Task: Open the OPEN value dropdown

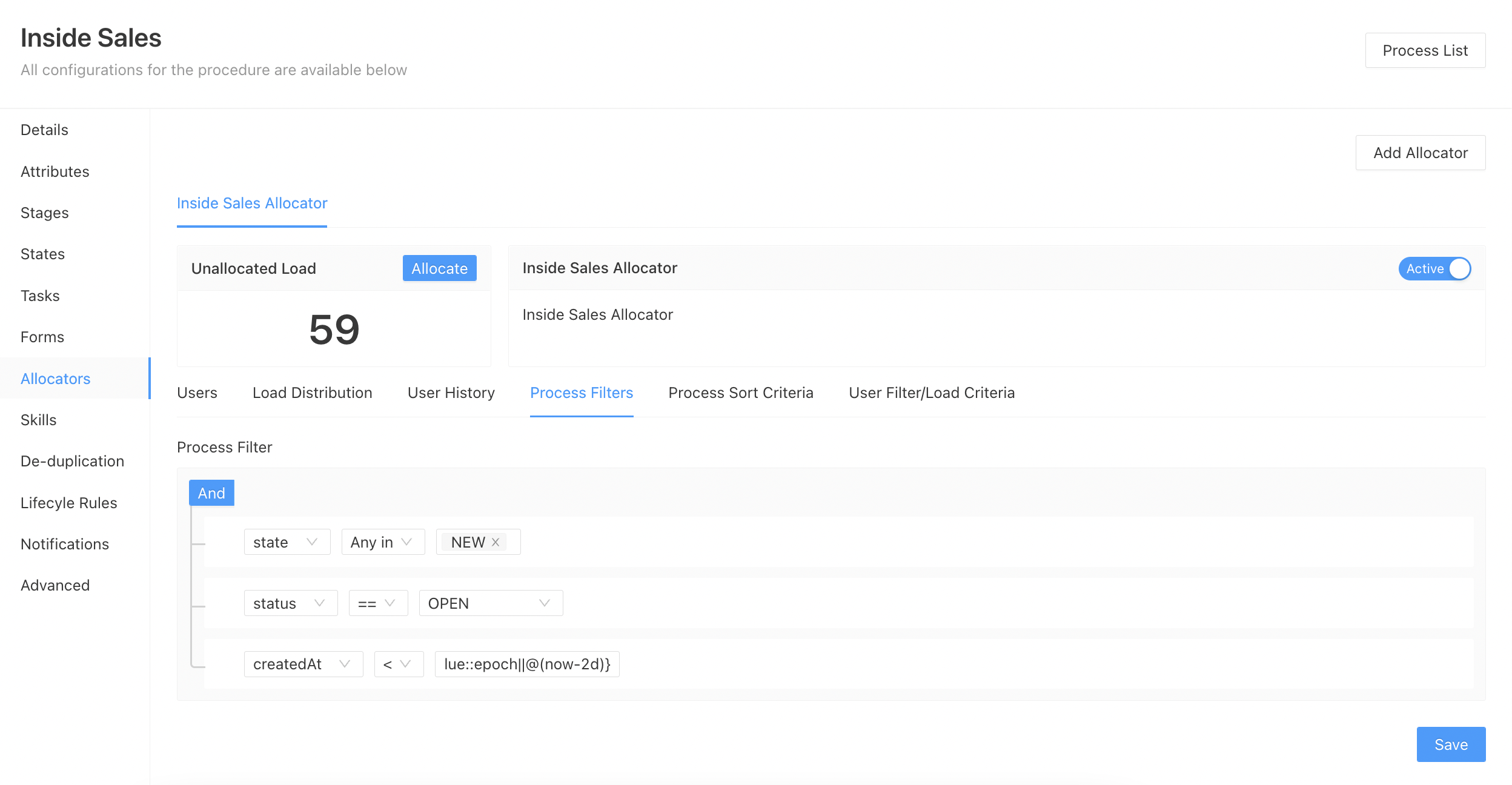Action: (490, 603)
